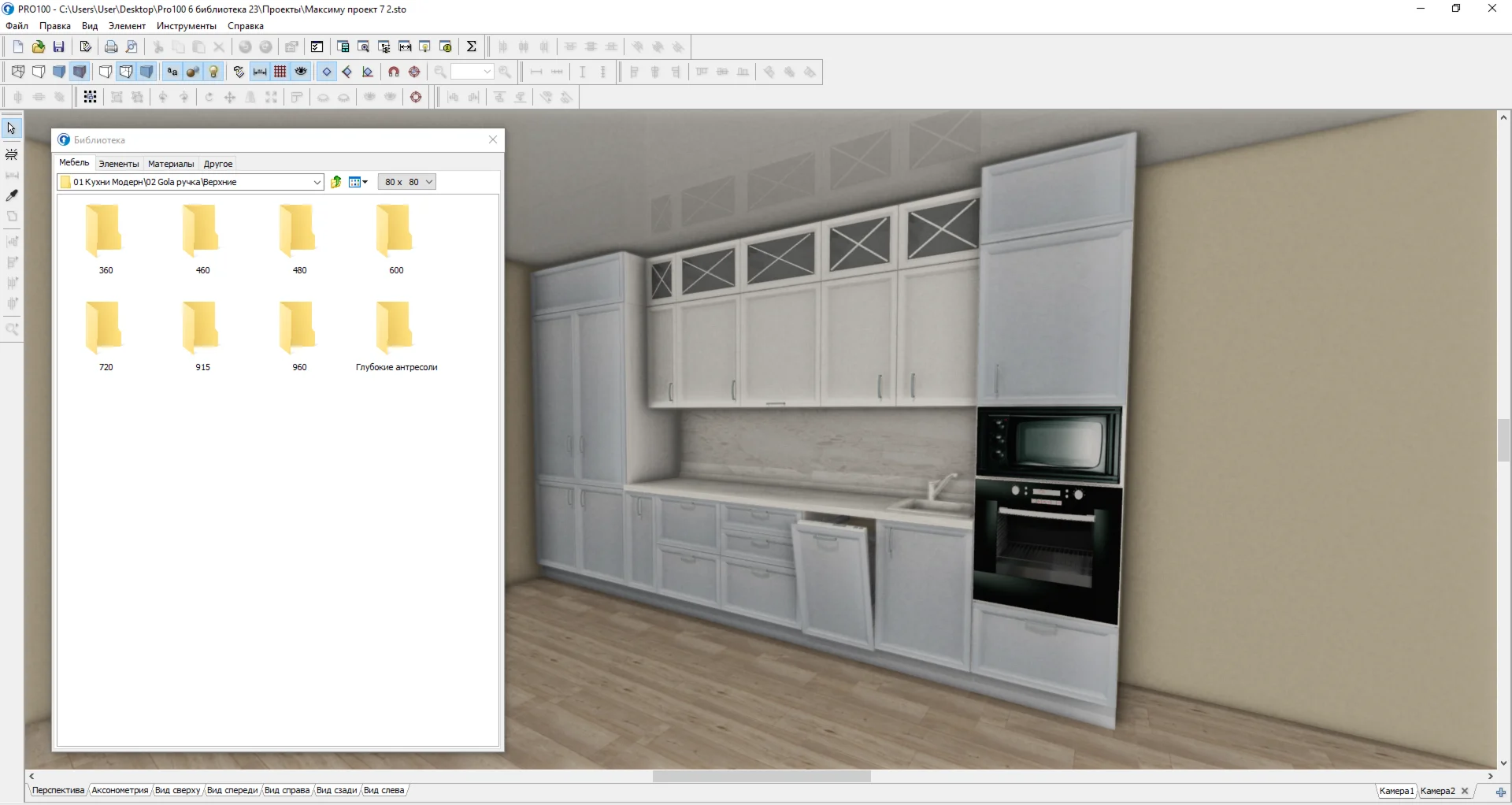The height and width of the screenshot is (805, 1512).
Task: Switch to the Материалы tab
Action: point(171,164)
